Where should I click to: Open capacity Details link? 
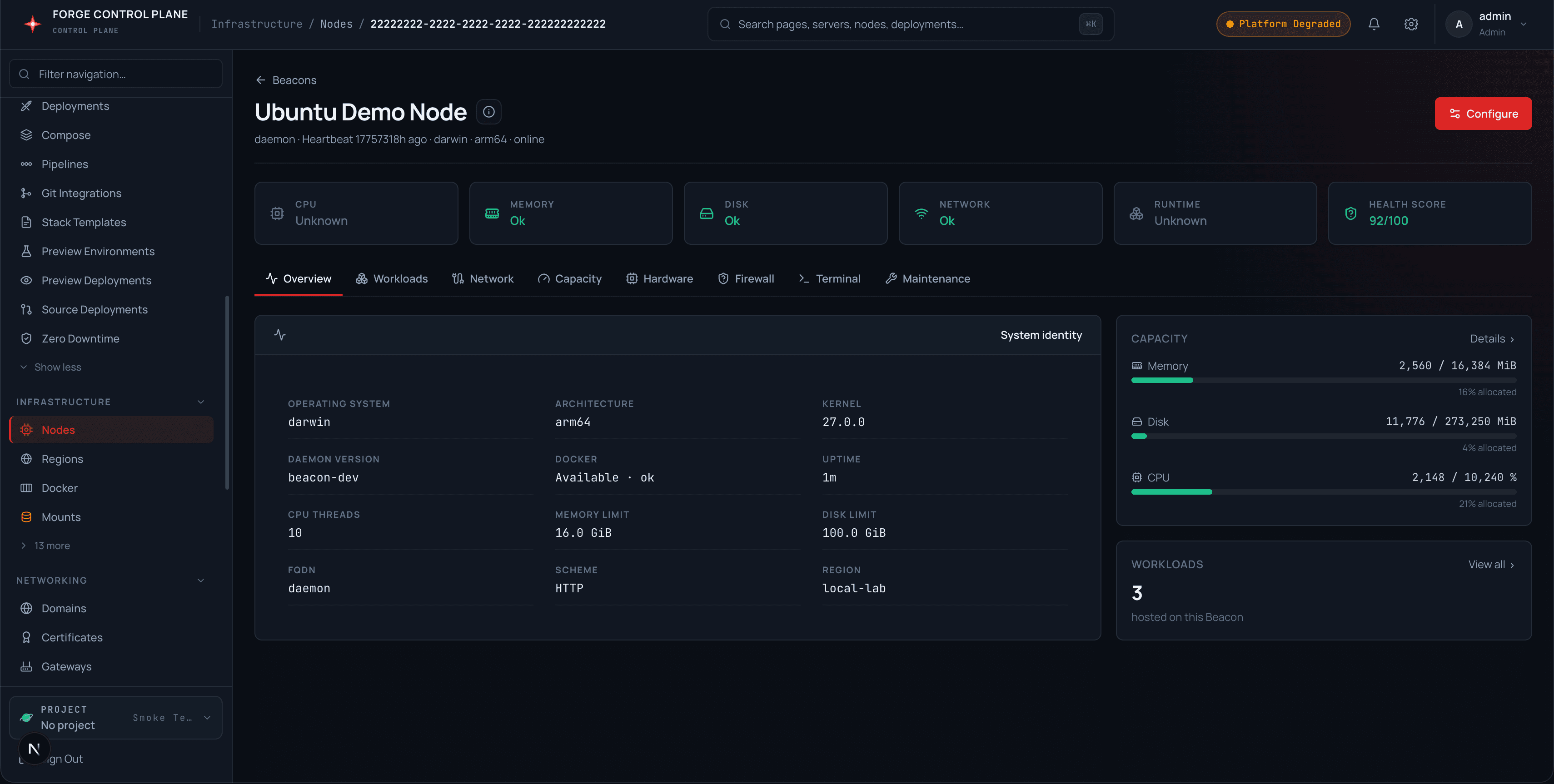point(1493,339)
